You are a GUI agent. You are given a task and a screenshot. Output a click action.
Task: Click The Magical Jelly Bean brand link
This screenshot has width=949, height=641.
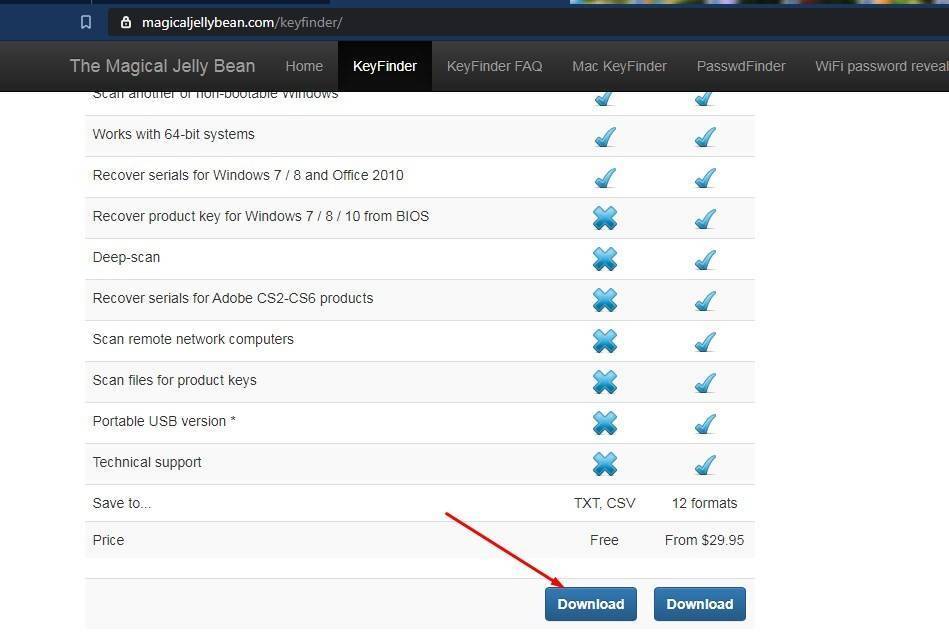click(x=162, y=66)
